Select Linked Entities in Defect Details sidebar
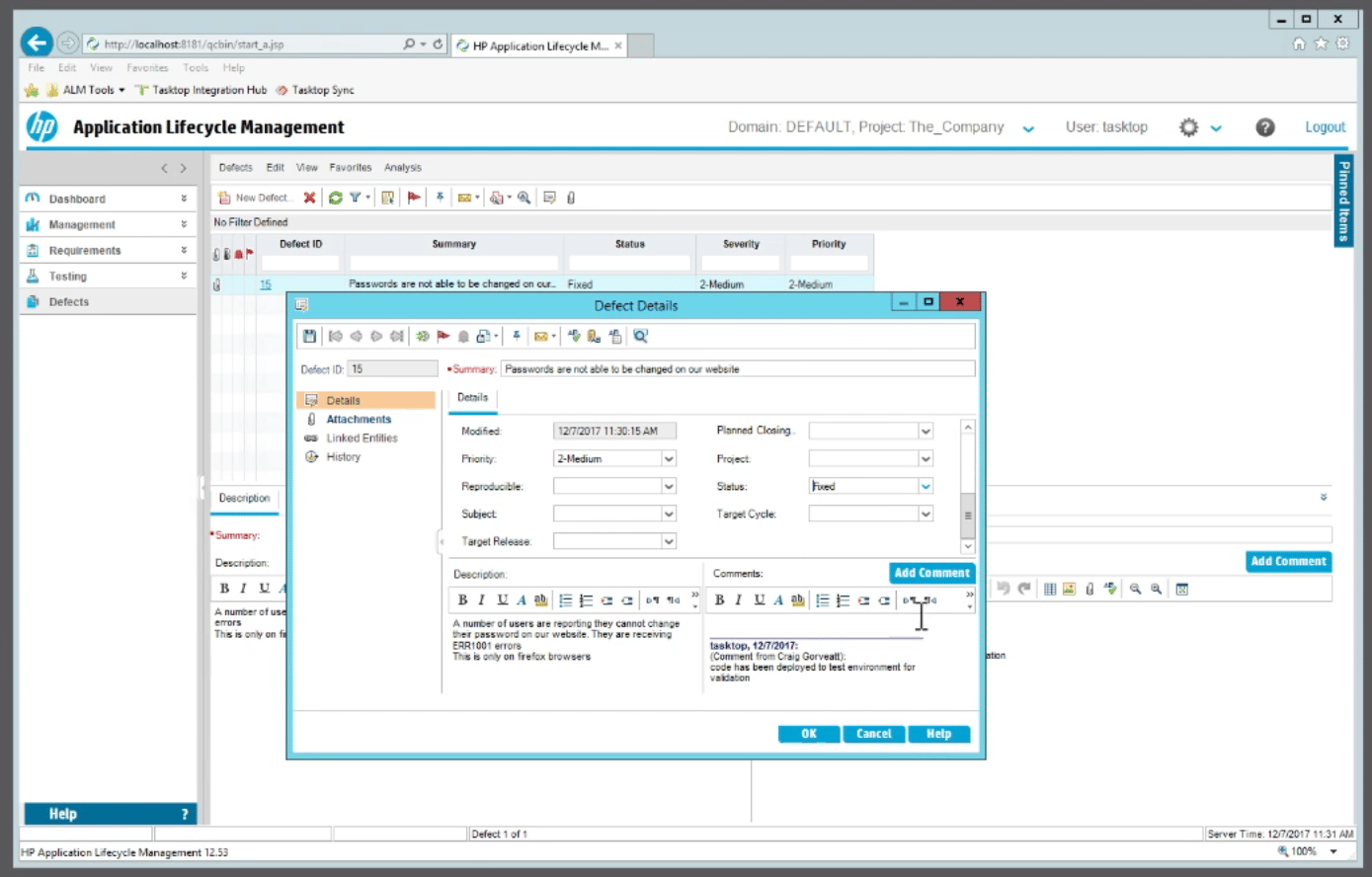 pyautogui.click(x=363, y=438)
